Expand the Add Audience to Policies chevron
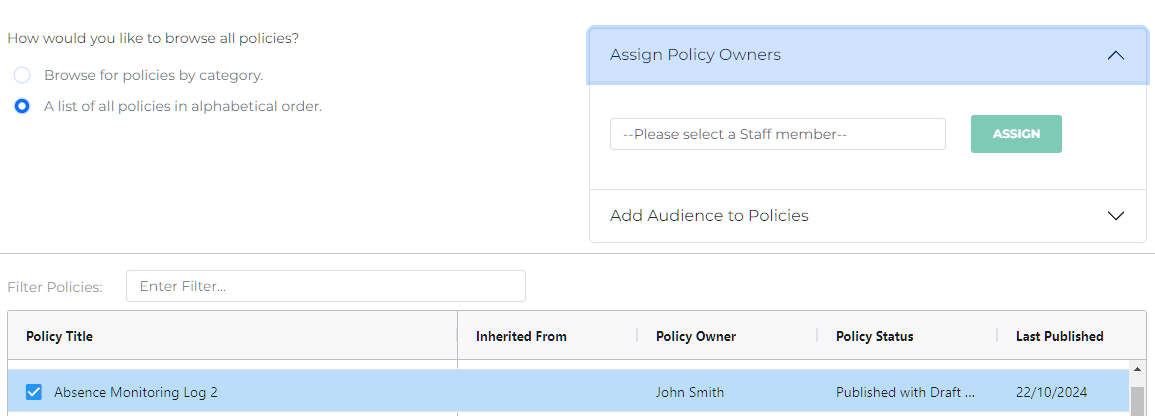 click(1116, 216)
